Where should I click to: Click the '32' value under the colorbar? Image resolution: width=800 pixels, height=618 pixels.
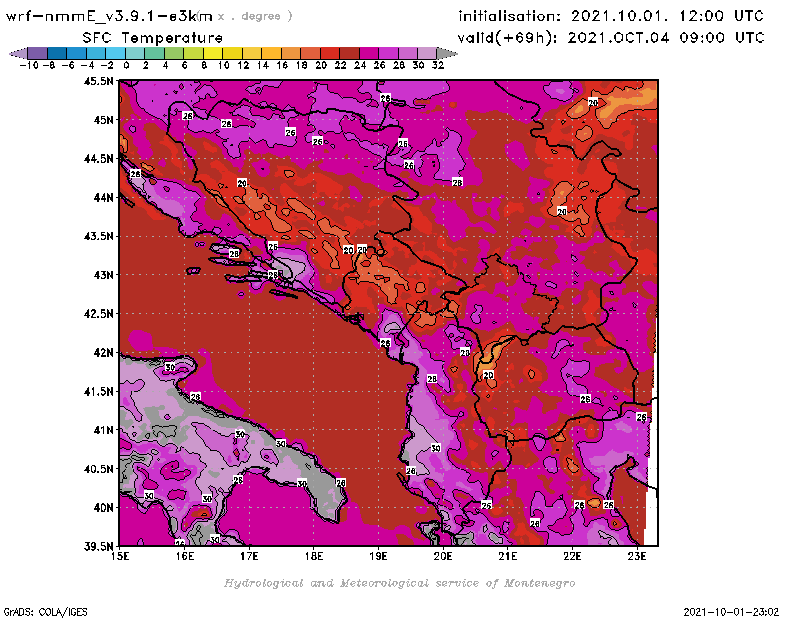click(438, 66)
